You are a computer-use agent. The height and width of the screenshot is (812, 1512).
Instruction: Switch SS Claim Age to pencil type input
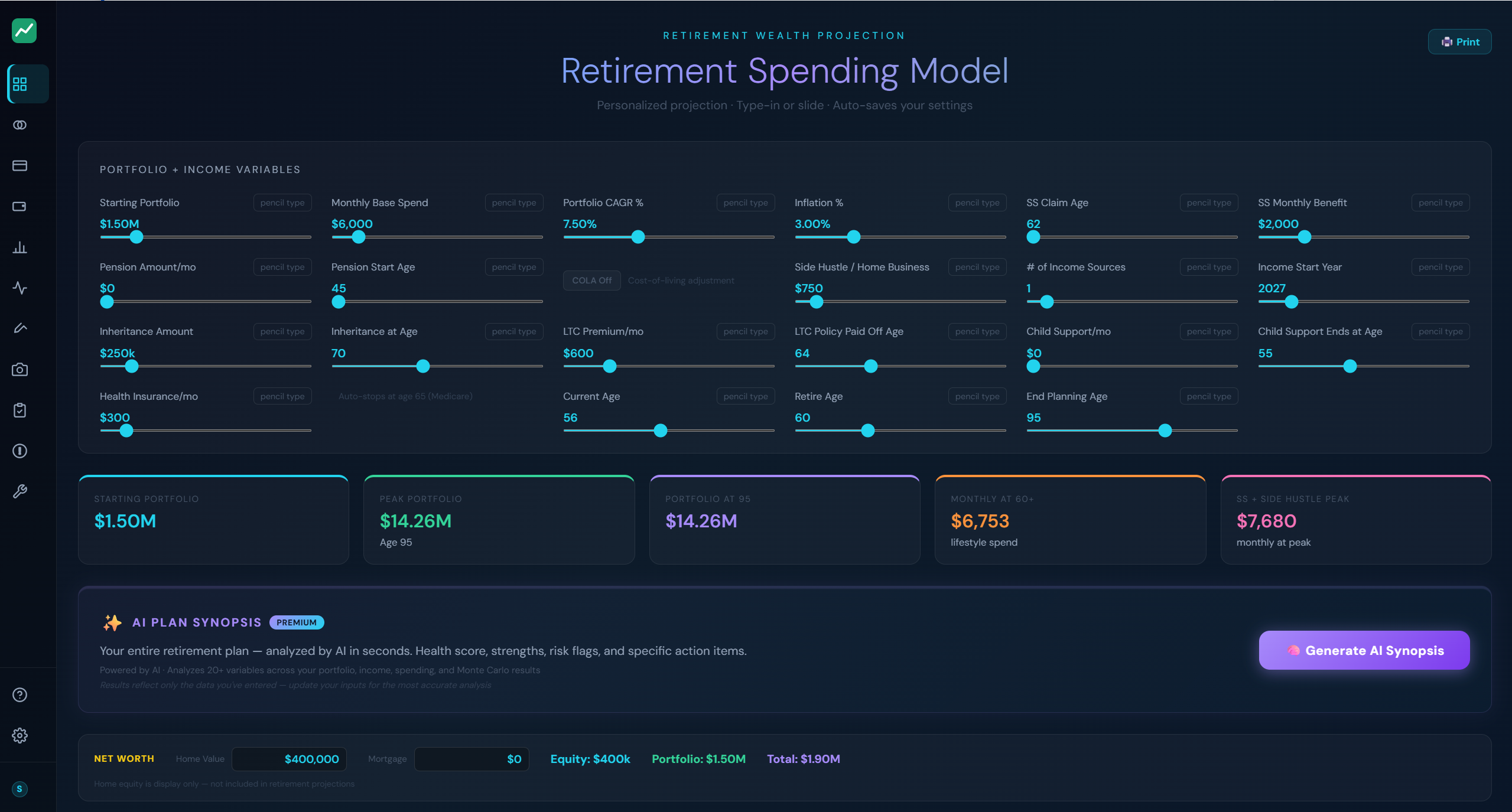click(1208, 202)
